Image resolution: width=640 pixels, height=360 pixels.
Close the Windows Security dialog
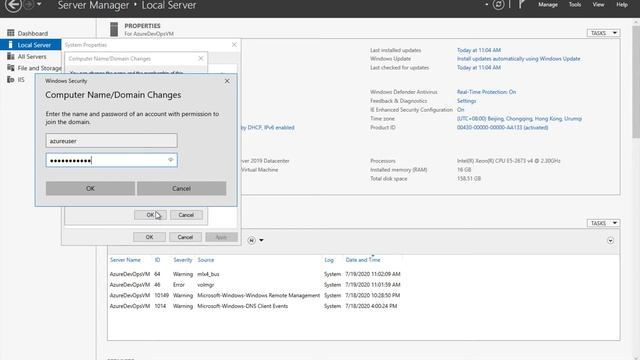coord(227,81)
